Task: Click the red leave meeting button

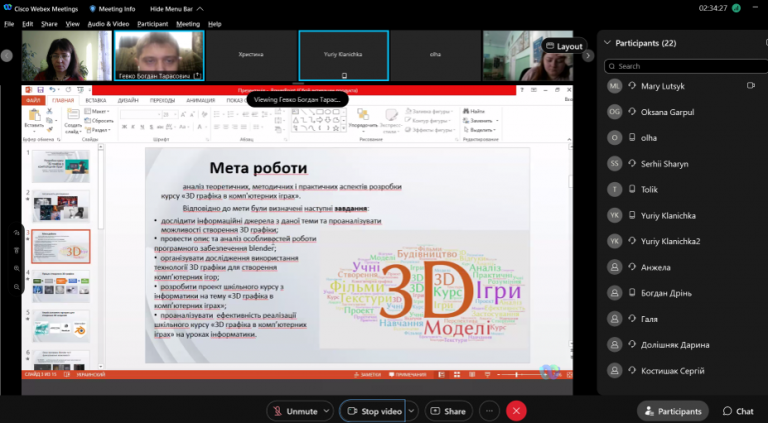Action: coord(516,411)
